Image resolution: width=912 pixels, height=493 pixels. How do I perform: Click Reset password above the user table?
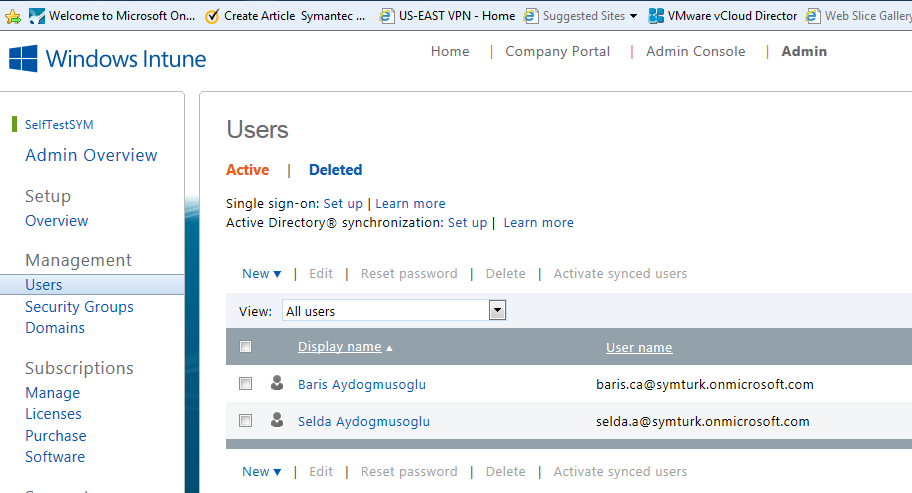pyautogui.click(x=409, y=274)
